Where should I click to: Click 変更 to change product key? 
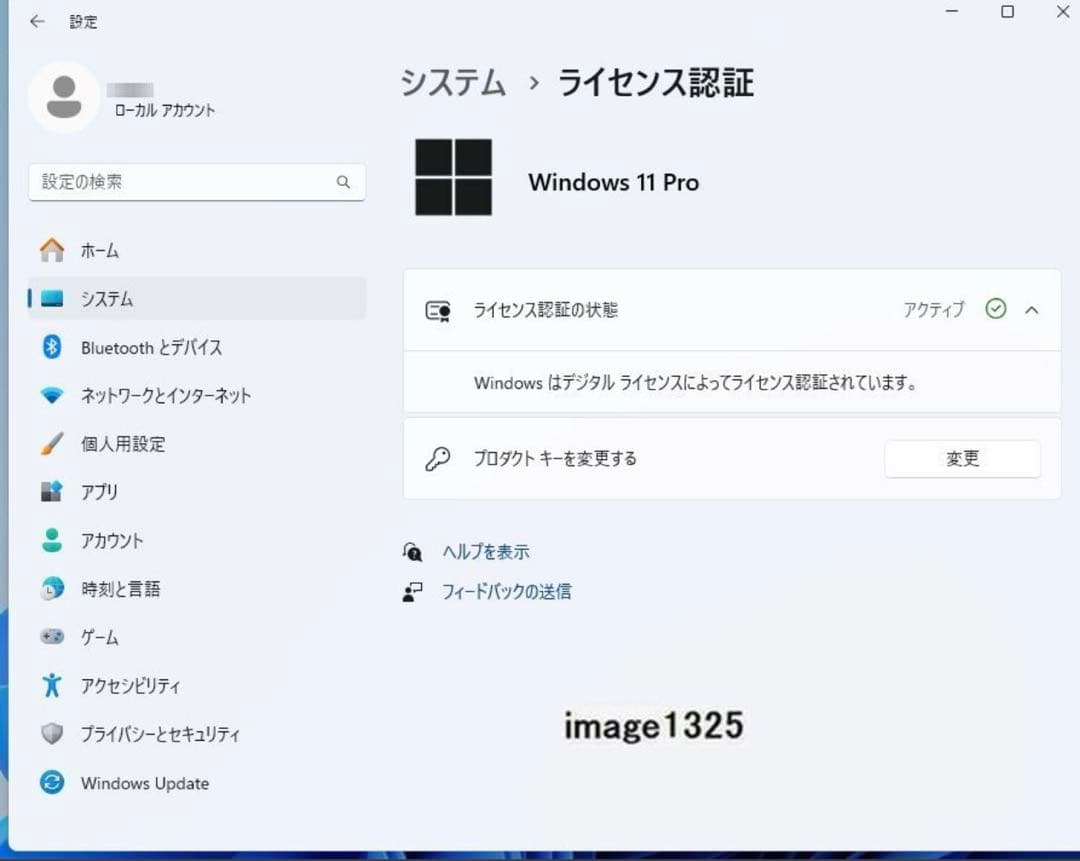pyautogui.click(x=961, y=458)
